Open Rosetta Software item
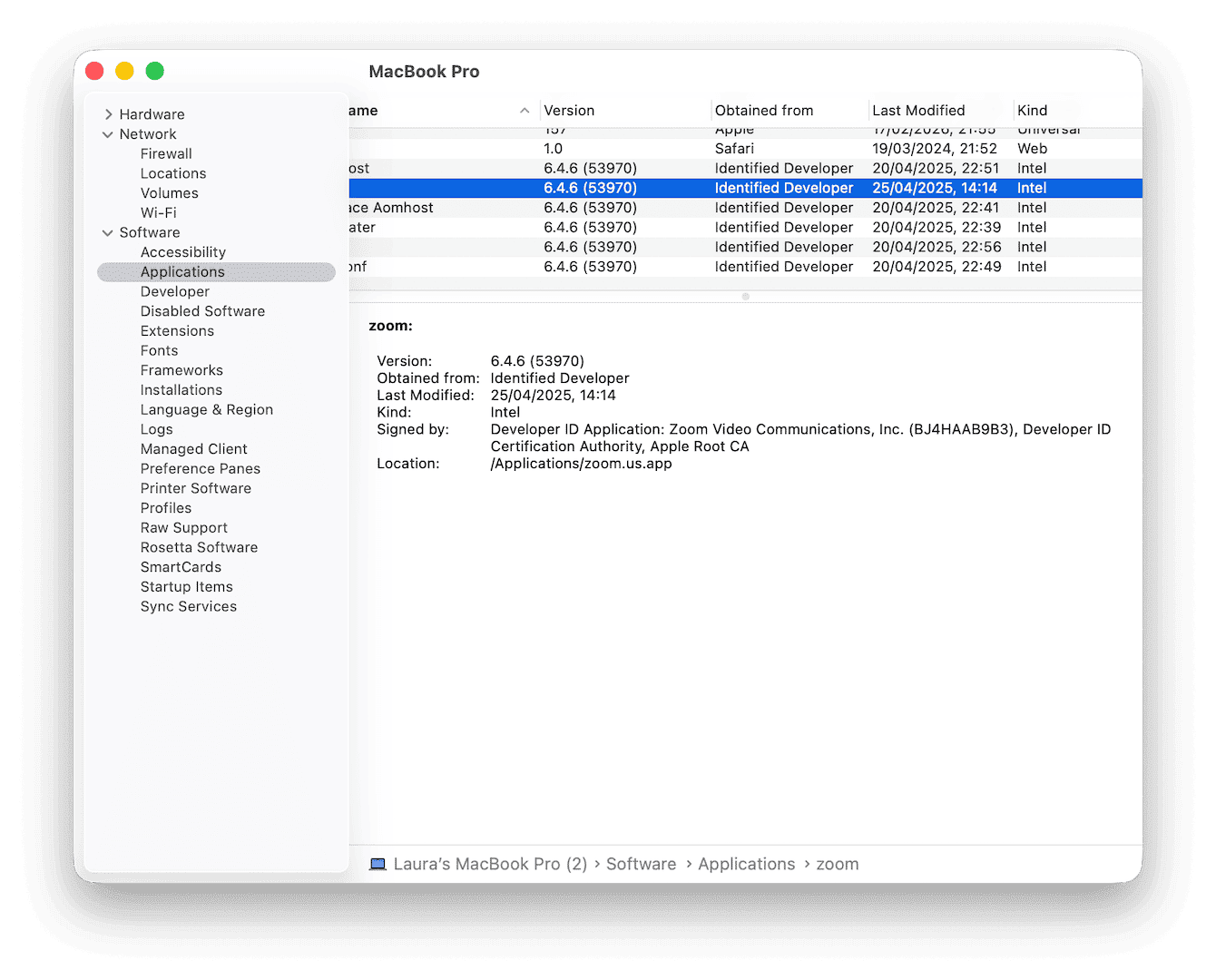This screenshot has width=1216, height=980. click(200, 547)
